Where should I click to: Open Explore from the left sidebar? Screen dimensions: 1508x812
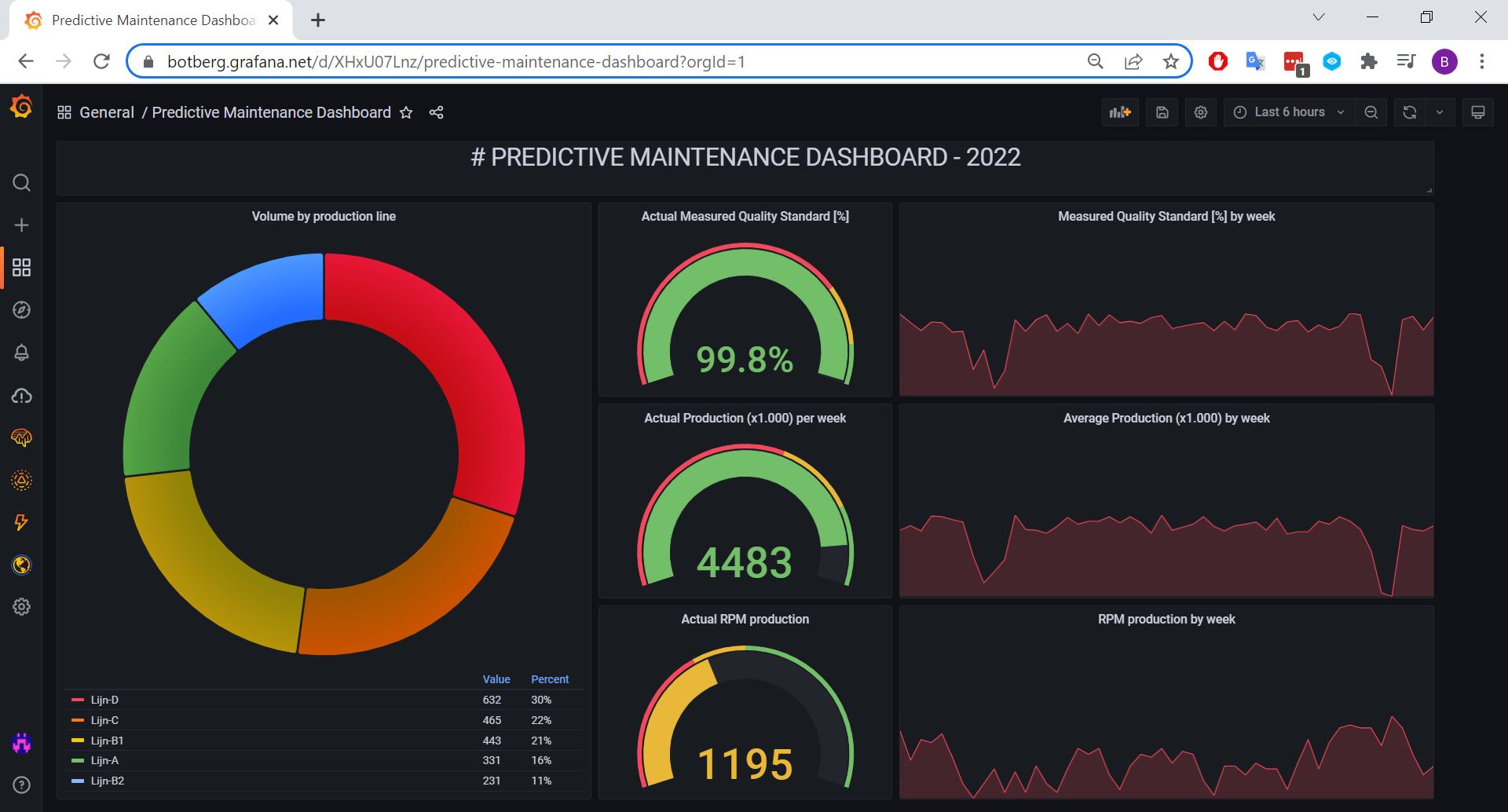(x=21, y=309)
